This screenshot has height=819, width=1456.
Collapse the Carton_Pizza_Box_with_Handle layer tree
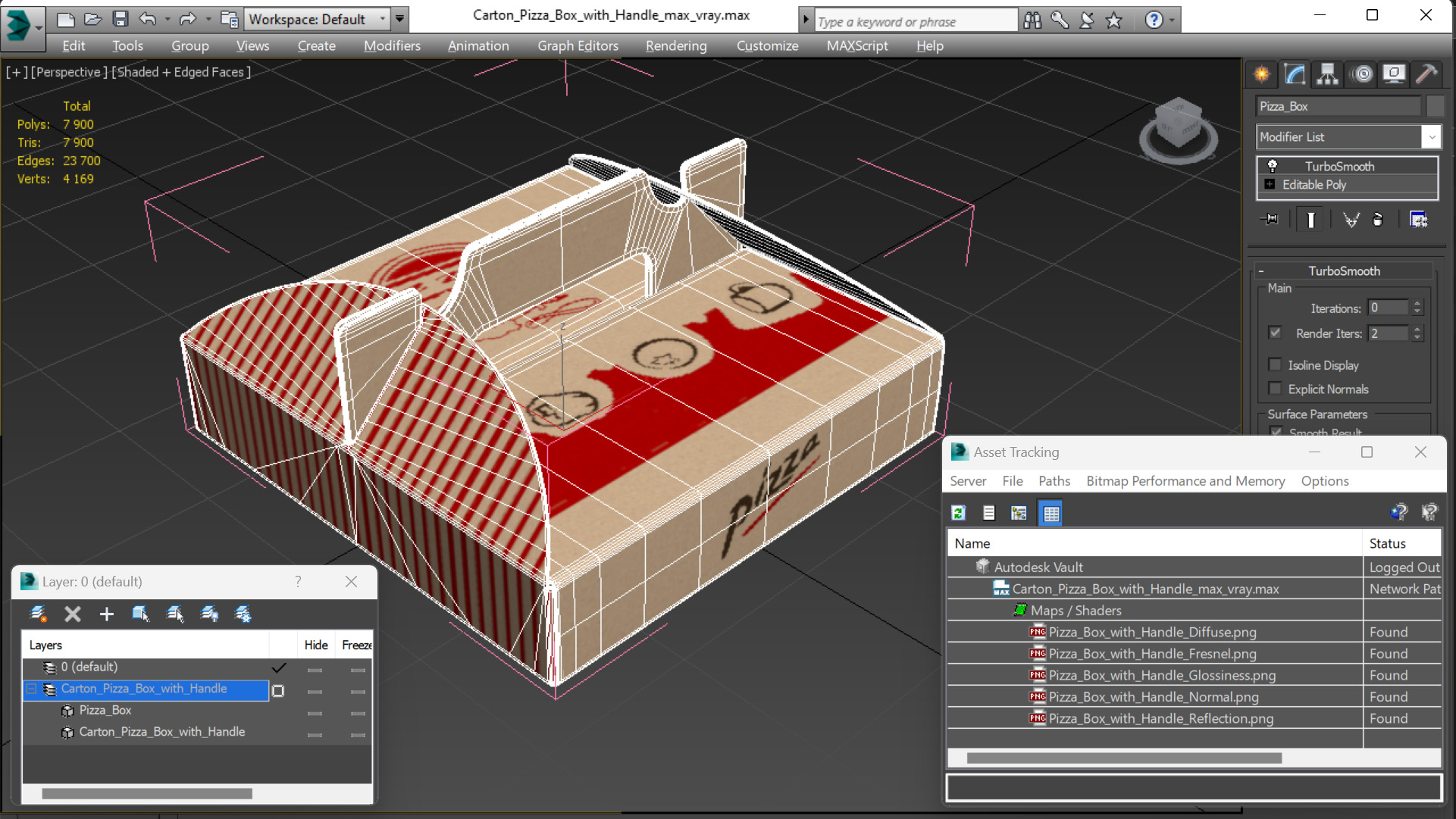[x=32, y=689]
